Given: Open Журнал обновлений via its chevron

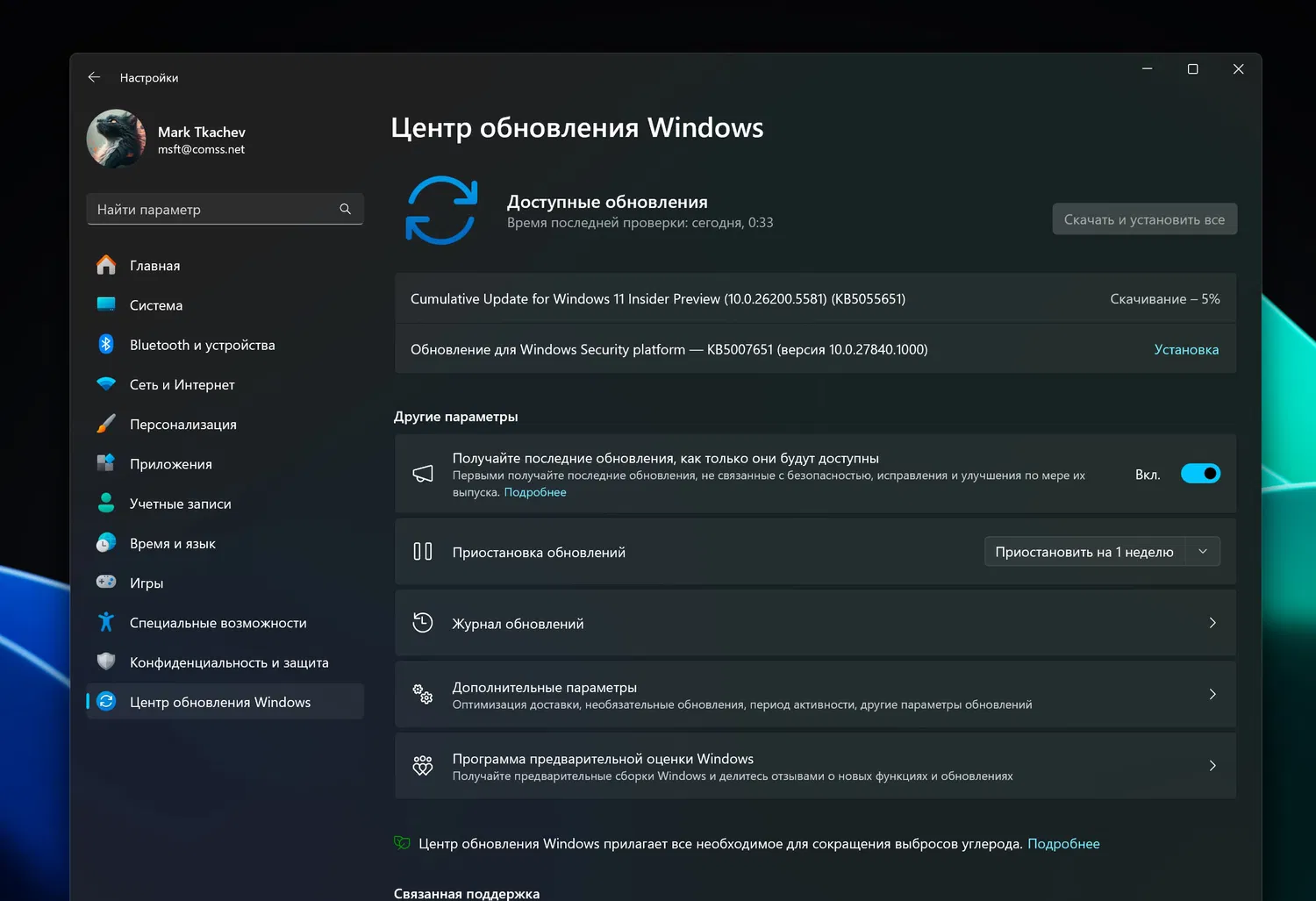Looking at the screenshot, I should click(x=1212, y=623).
